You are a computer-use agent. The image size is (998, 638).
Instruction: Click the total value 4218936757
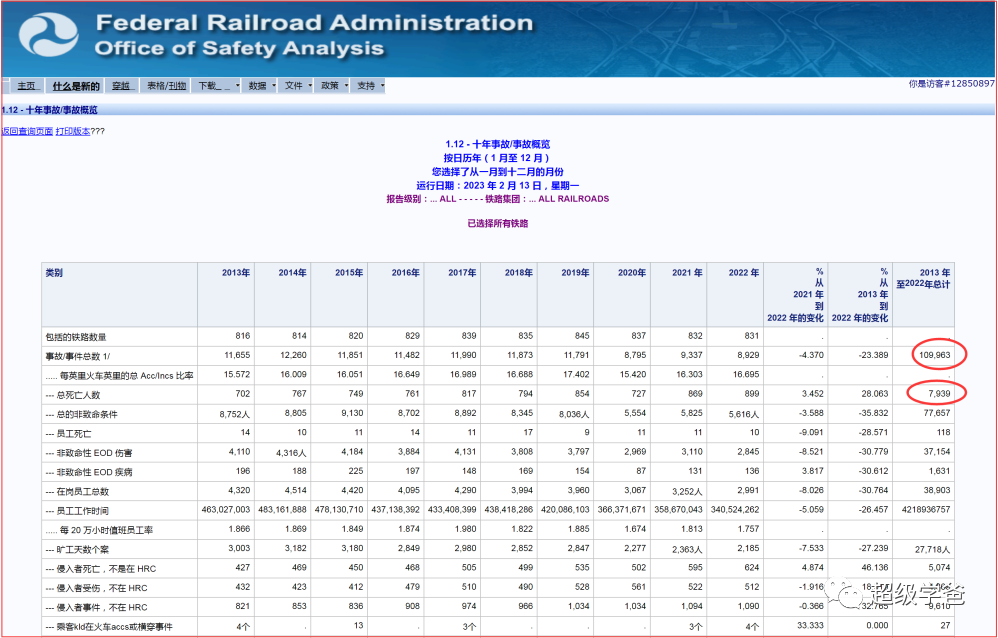tap(925, 509)
